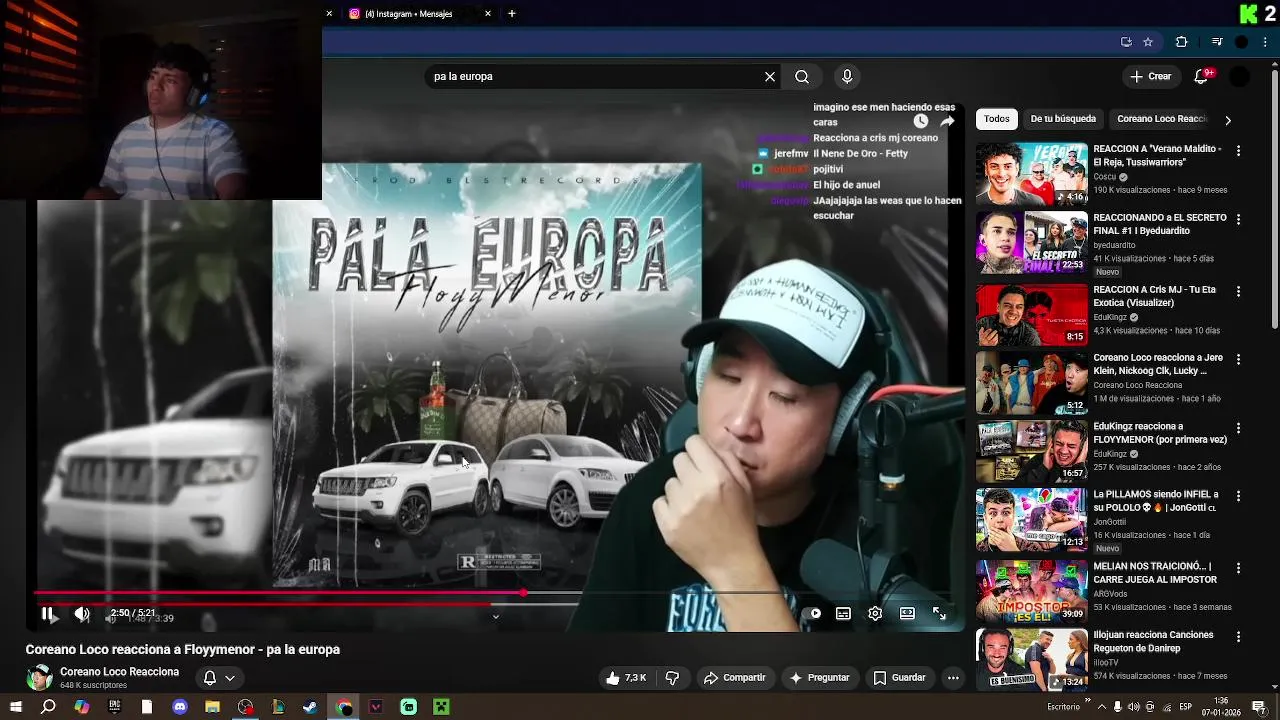Open the YouTube account avatar menu
The image size is (1280, 720).
pos(1239,77)
